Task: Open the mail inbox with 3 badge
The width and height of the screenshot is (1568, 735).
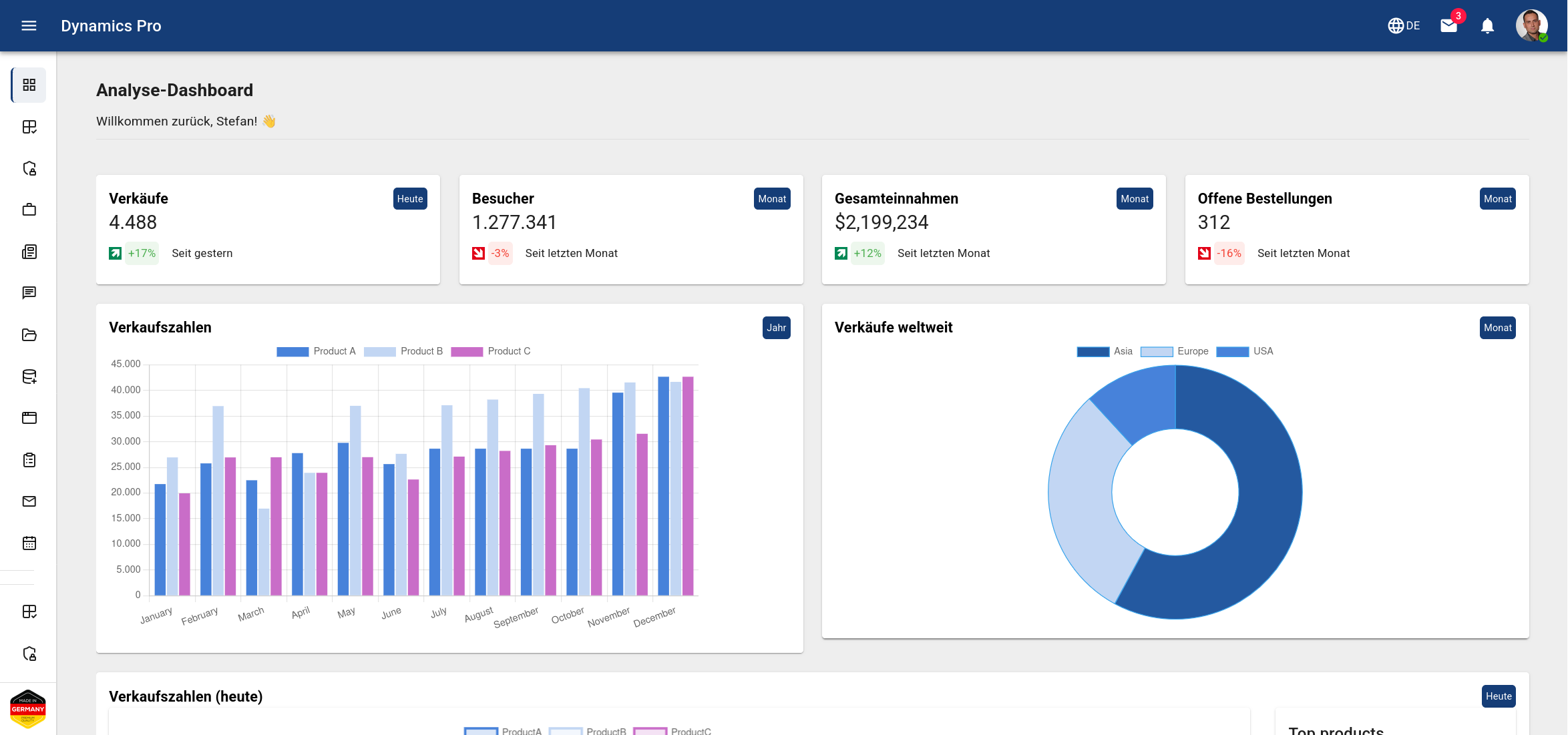Action: 1448,26
